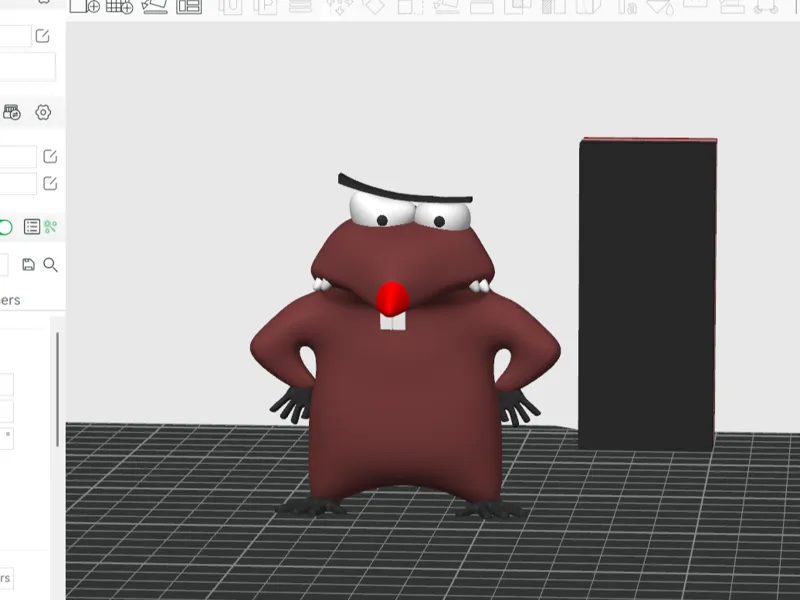This screenshot has height=600, width=800.
Task: Open the printer preset dropdown
Action: (15, 36)
